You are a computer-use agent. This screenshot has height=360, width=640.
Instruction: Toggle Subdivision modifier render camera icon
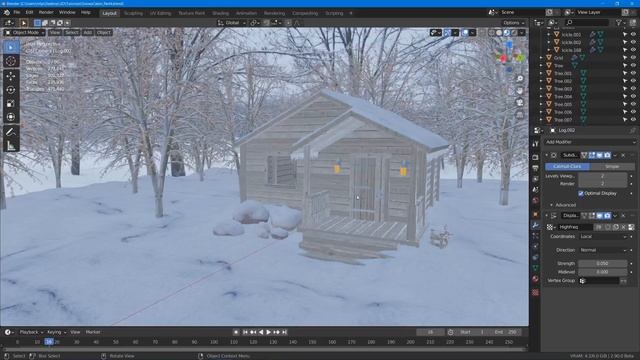click(x=607, y=156)
